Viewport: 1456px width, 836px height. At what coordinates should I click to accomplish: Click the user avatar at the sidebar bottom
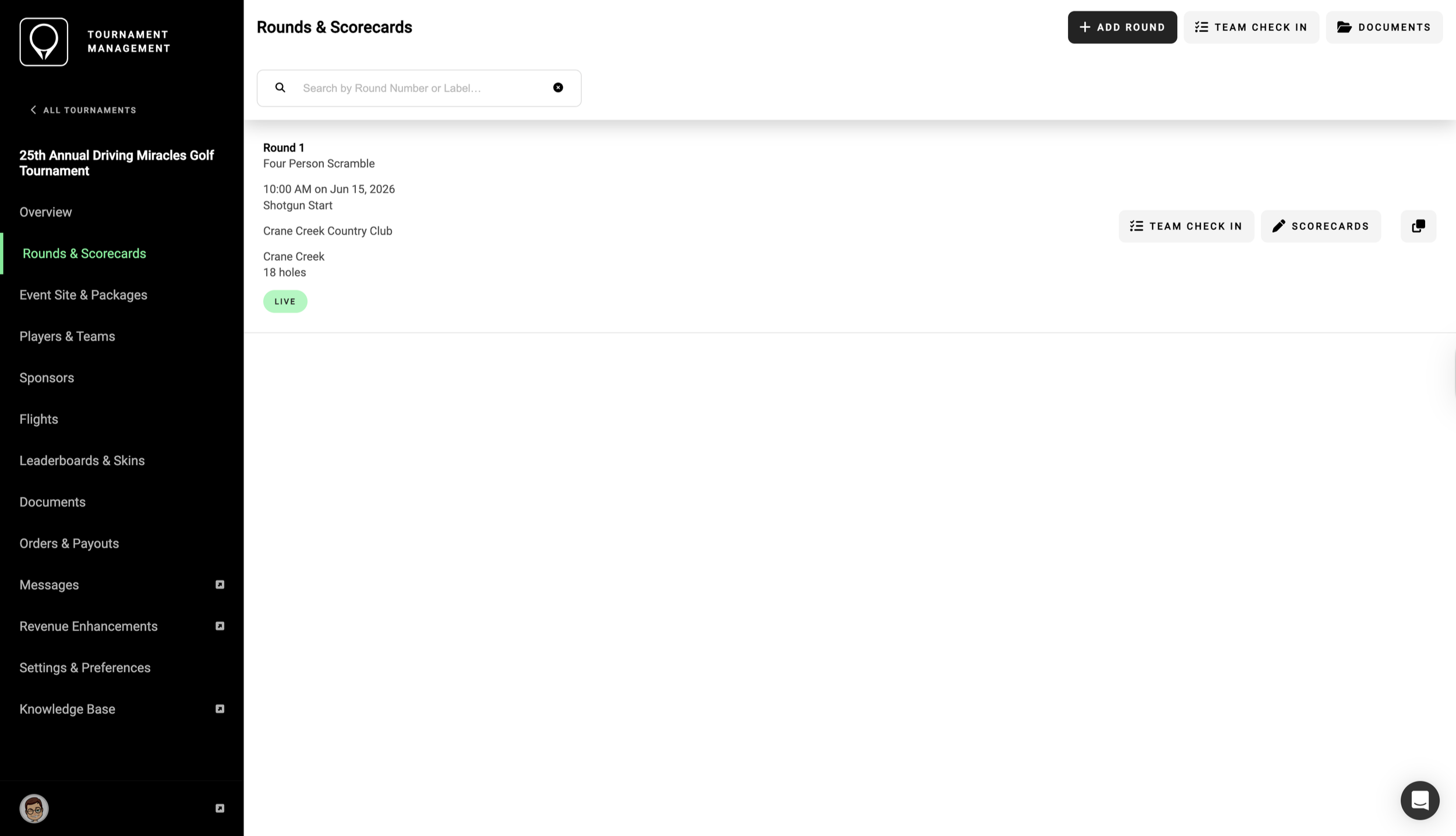tap(34, 808)
